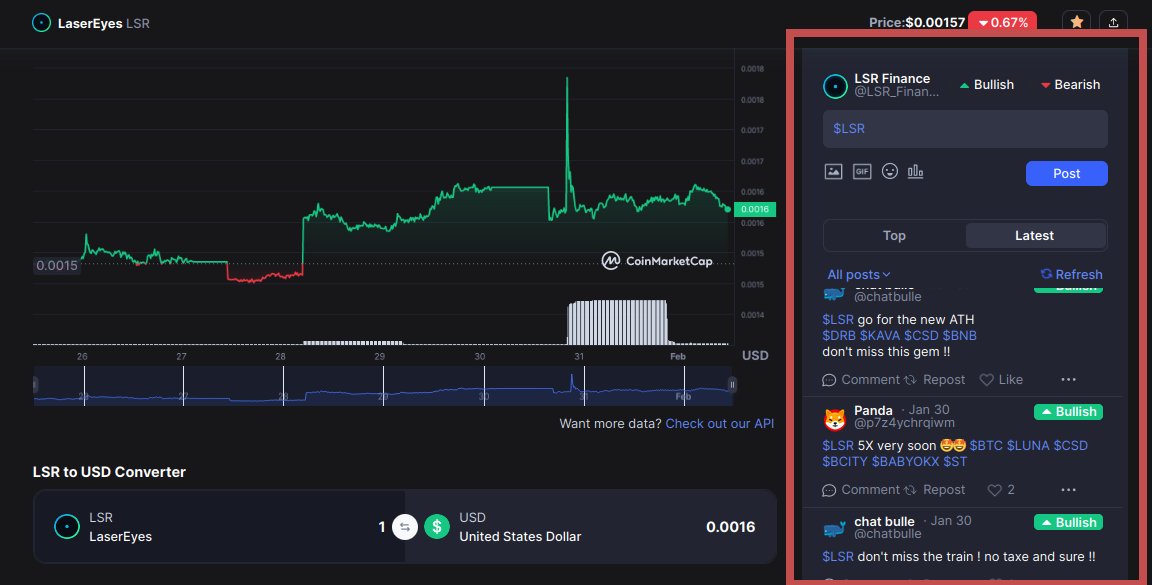This screenshot has width=1152, height=585.
Task: Add LaserEyes to watchlist with star icon
Action: click(1076, 22)
